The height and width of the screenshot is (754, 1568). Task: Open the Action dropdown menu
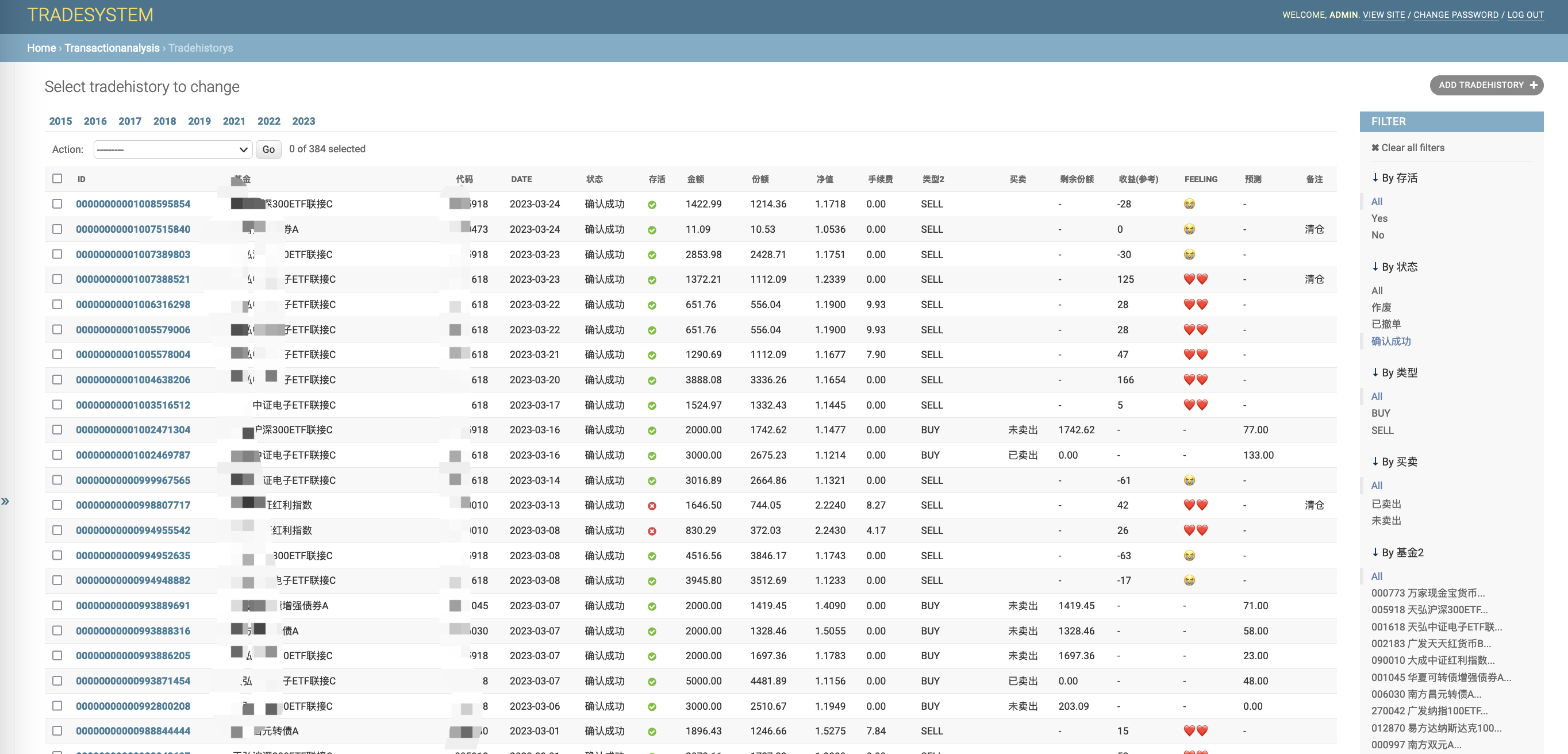tap(173, 149)
